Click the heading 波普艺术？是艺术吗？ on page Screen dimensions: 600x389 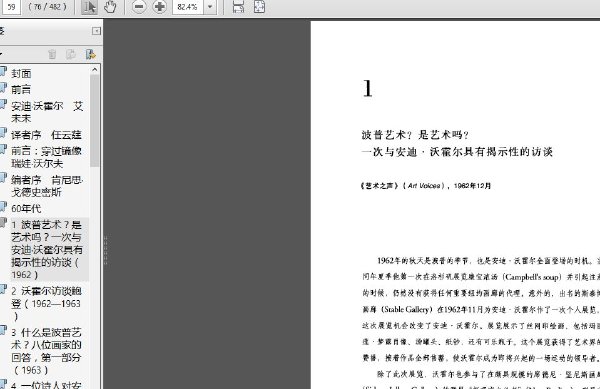point(415,135)
